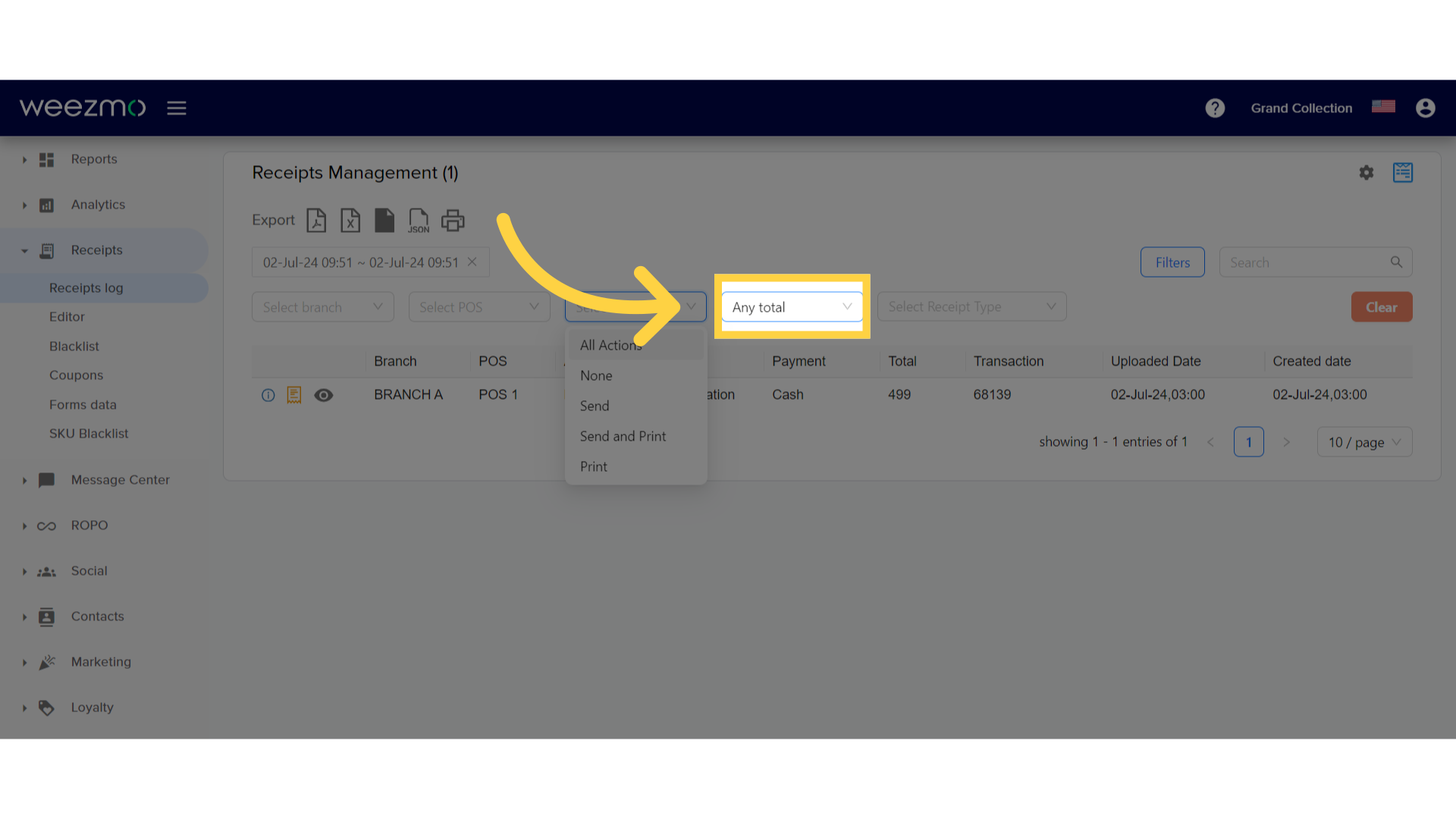Click the receipt thumbnail icon
Viewport: 1456px width, 819px height.
294,394
